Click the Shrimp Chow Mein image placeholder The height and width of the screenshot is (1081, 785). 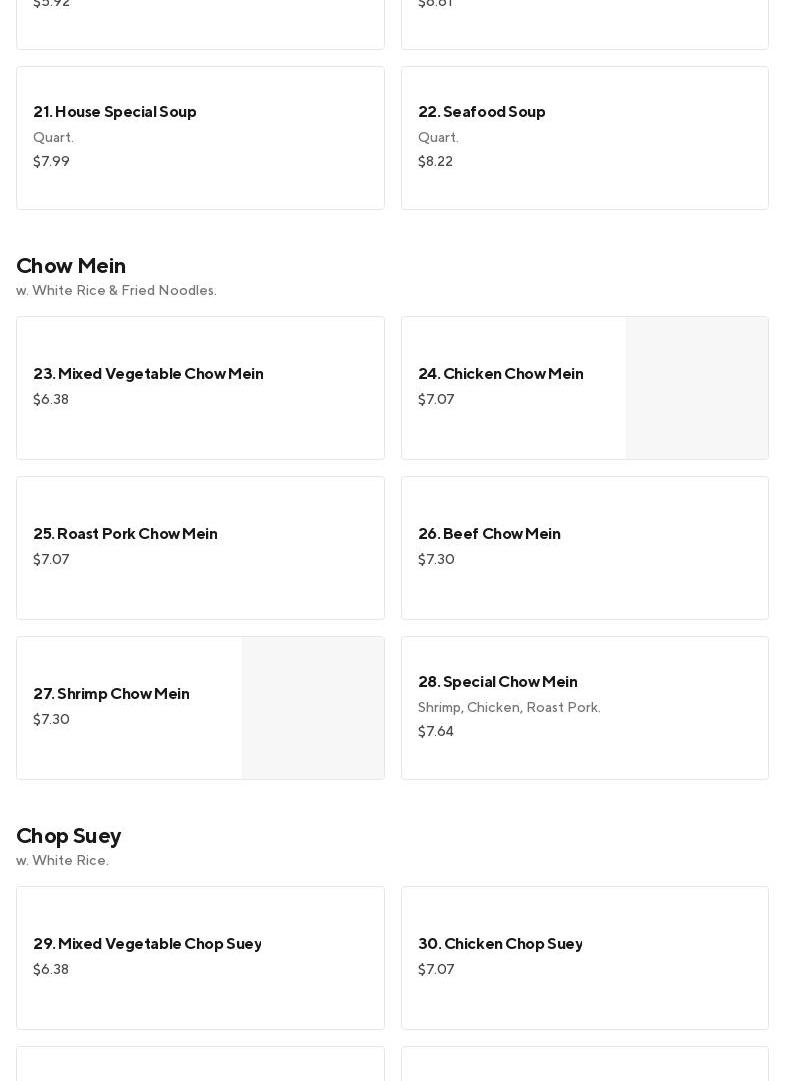coord(312,708)
